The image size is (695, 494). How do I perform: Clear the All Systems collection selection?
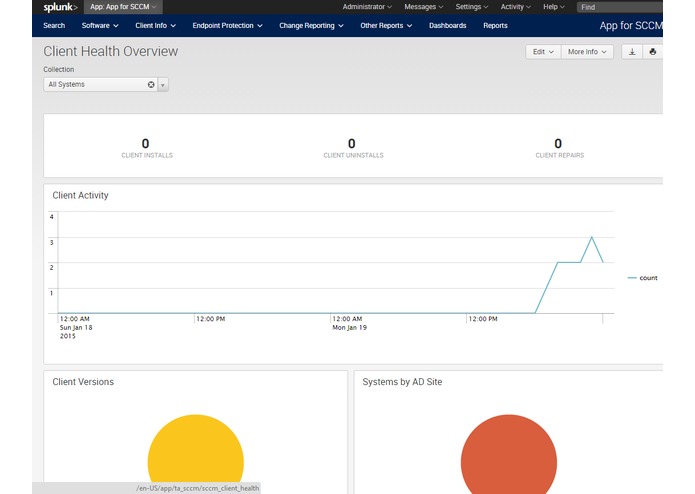point(151,84)
